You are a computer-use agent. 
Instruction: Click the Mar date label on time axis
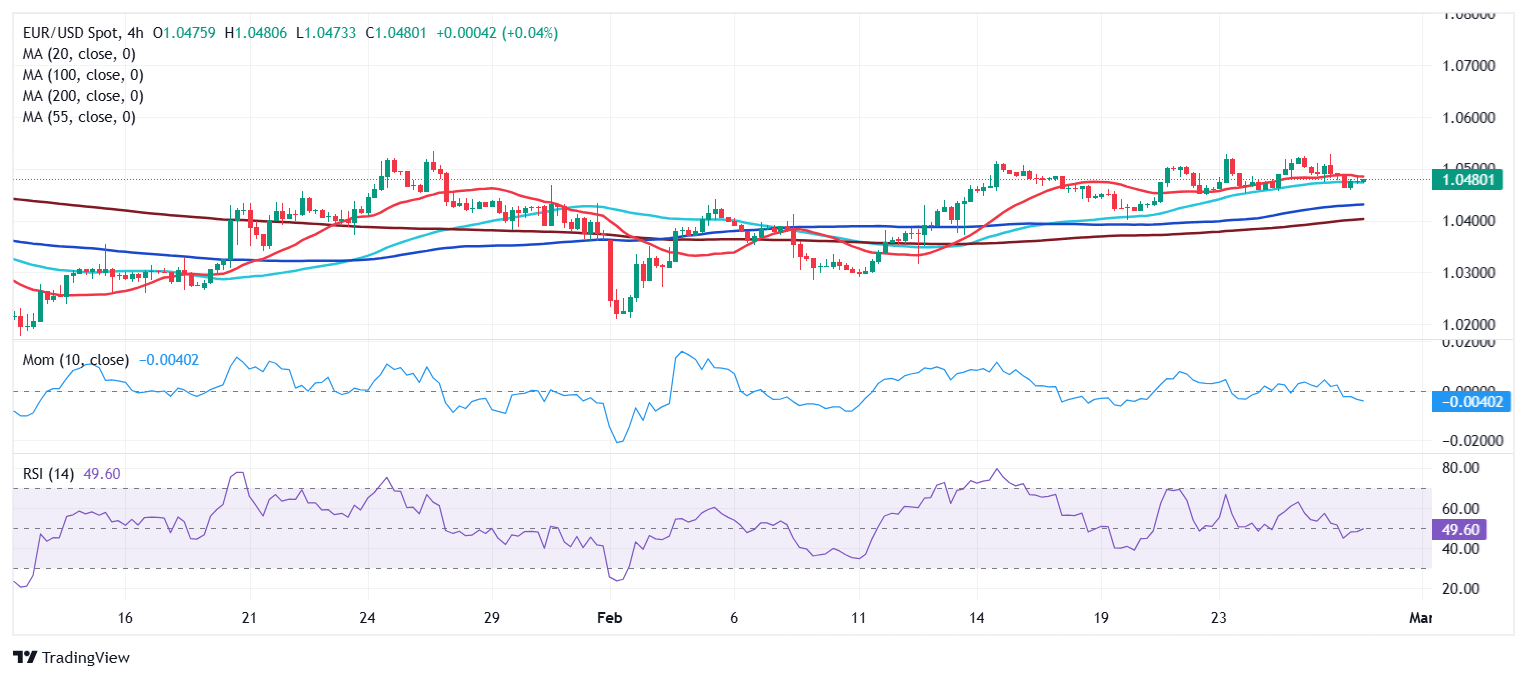(1420, 619)
